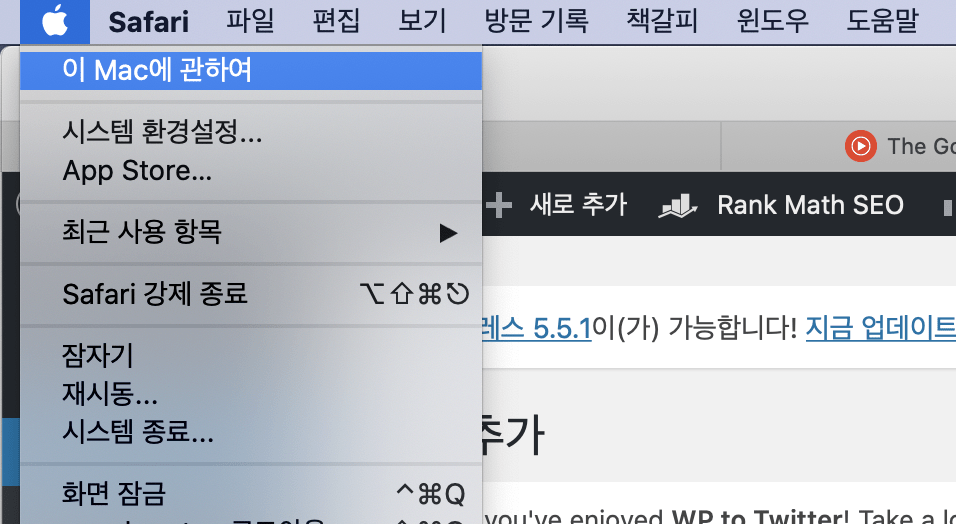Click the Apple logo in the menu bar

pos(55,20)
